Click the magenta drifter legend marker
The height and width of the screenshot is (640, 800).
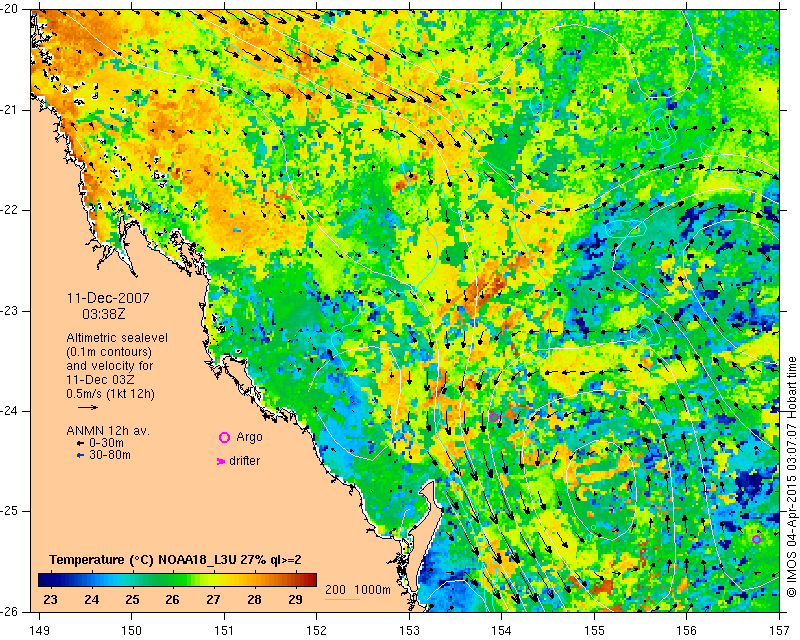pyautogui.click(x=221, y=461)
